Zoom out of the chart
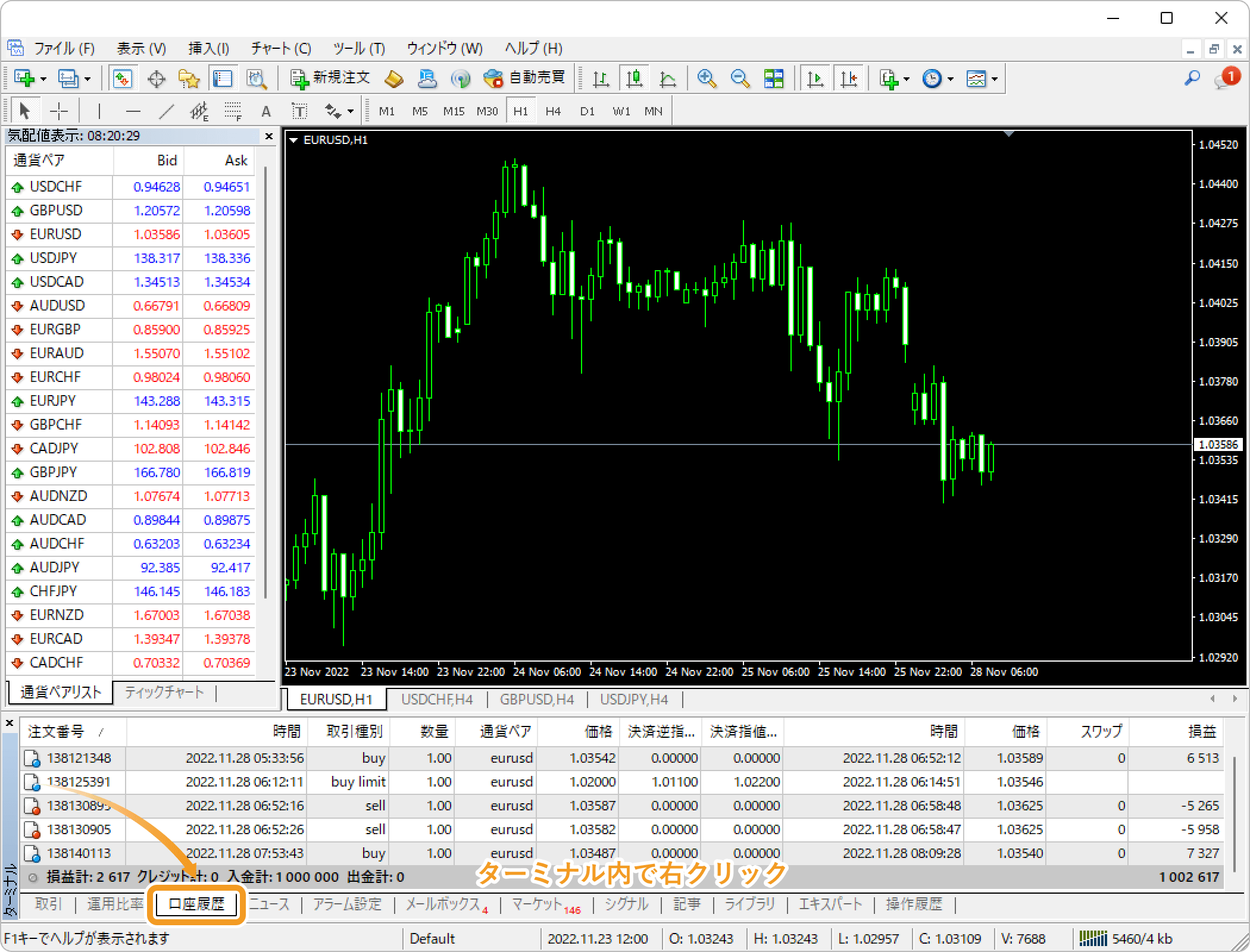 (740, 79)
